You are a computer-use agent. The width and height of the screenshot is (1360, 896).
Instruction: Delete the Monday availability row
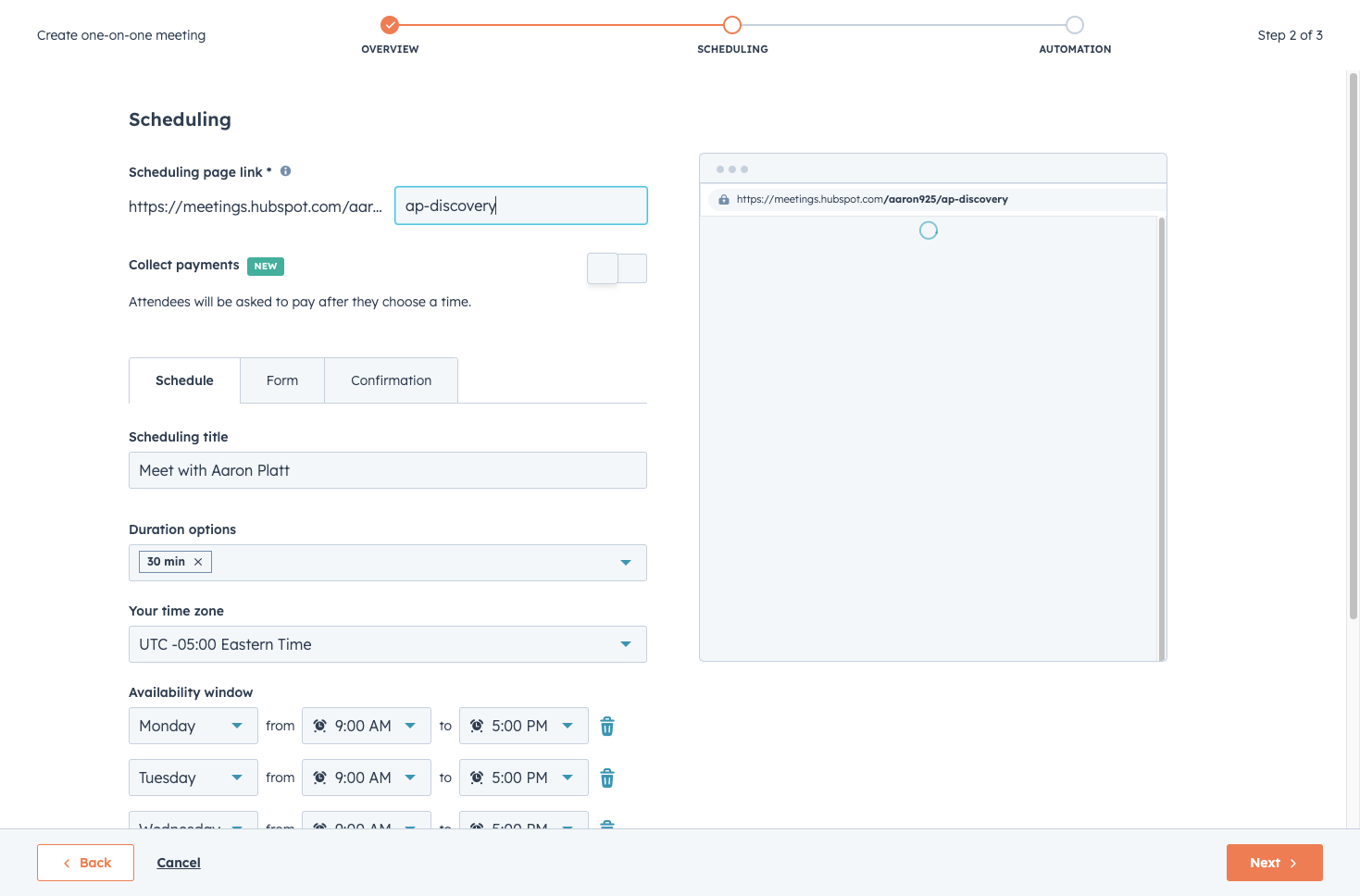[607, 727]
